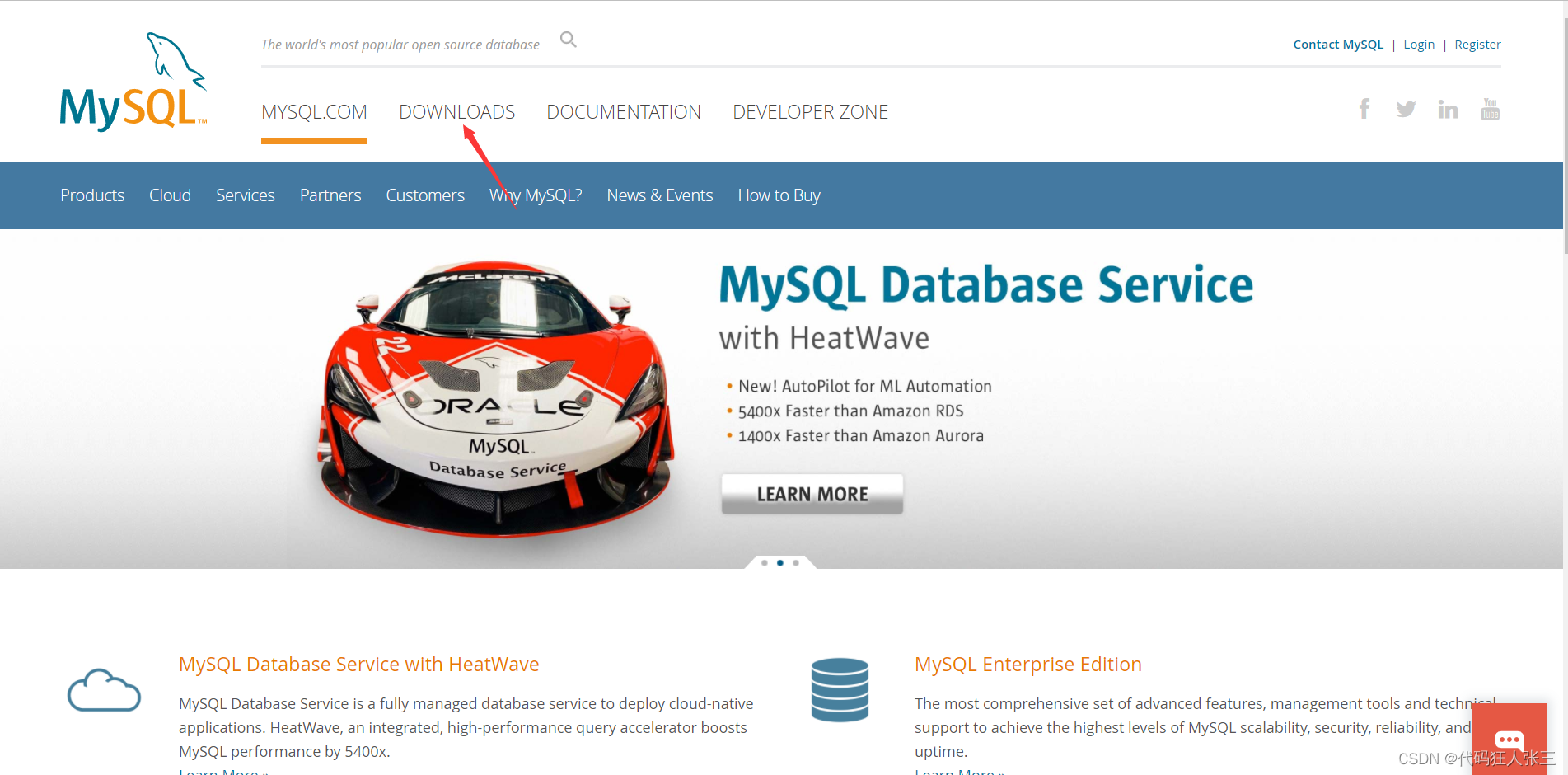Click the tagline 'The world's most popular open source database'

click(x=400, y=45)
